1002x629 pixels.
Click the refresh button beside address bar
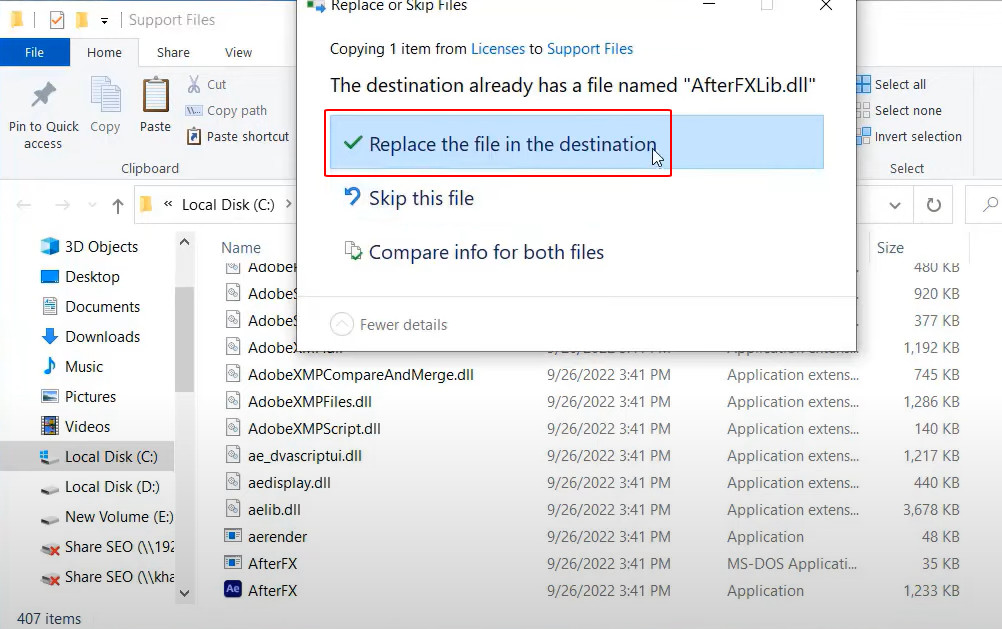coord(933,205)
